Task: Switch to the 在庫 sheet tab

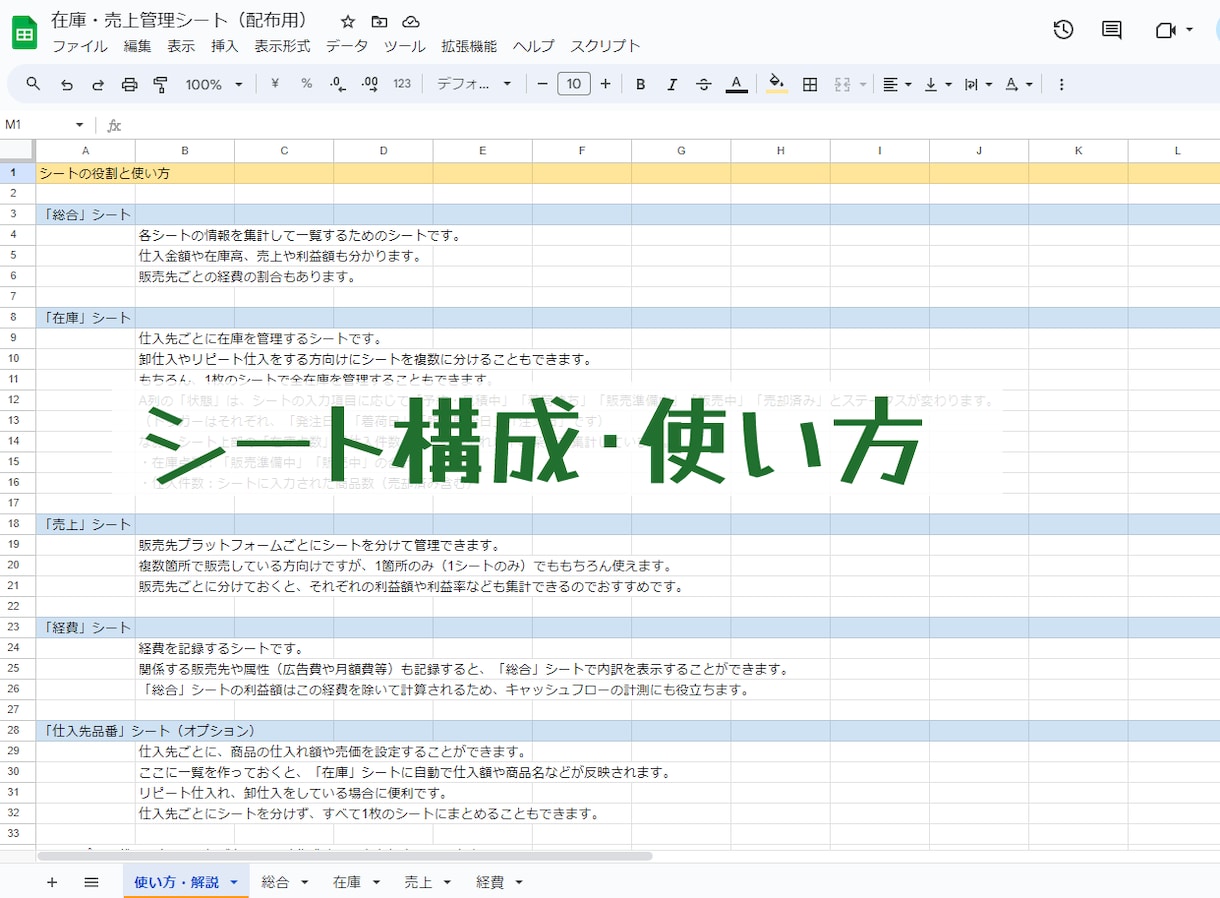Action: pos(347,882)
